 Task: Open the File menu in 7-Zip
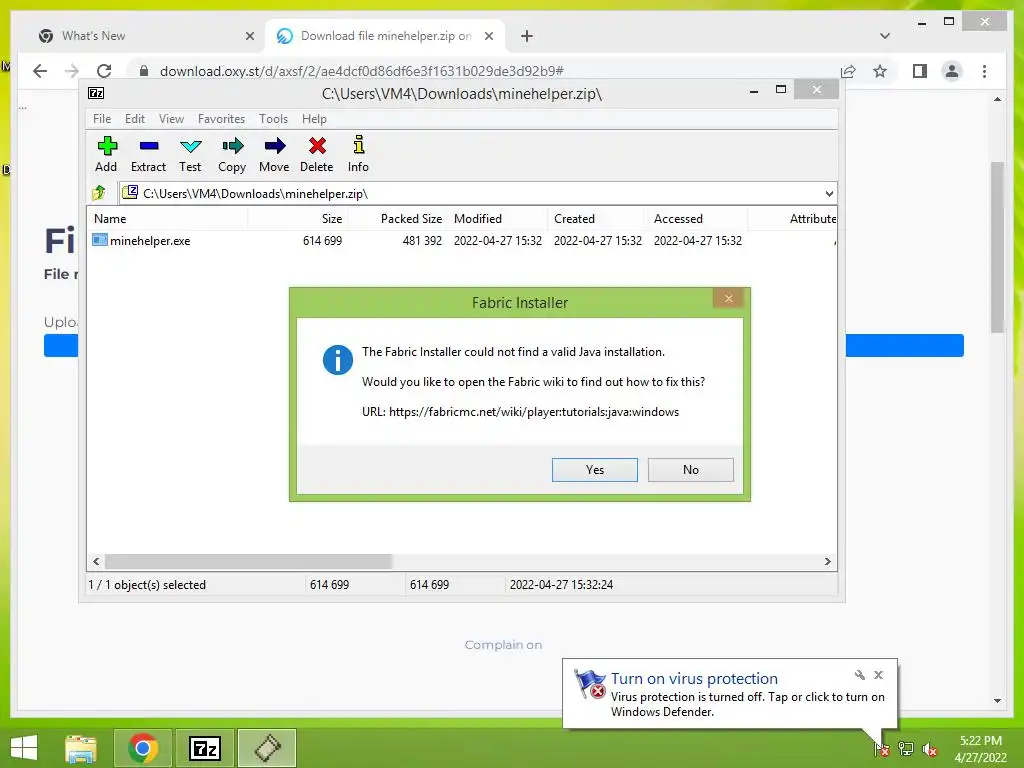click(x=102, y=119)
